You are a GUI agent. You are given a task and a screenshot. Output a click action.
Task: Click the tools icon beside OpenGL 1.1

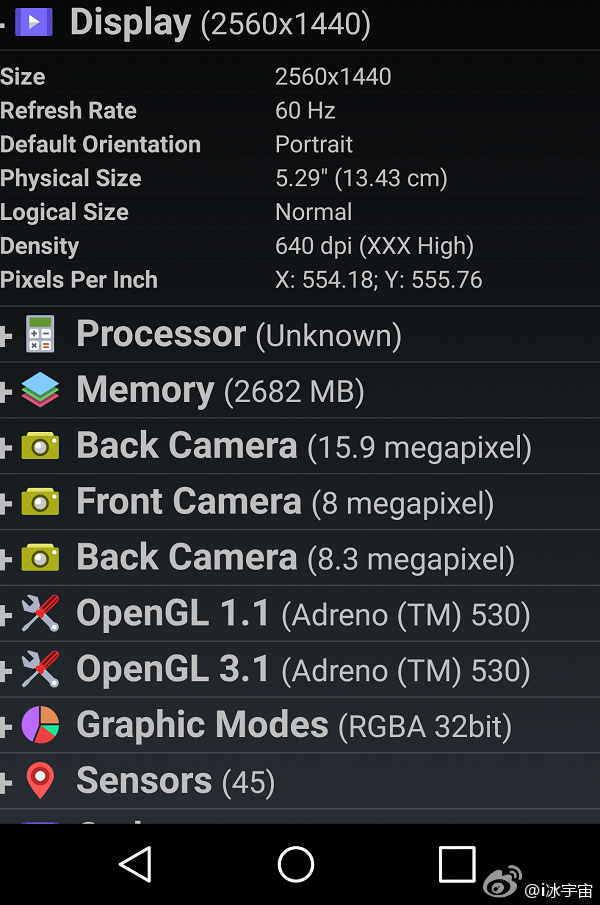coord(40,614)
